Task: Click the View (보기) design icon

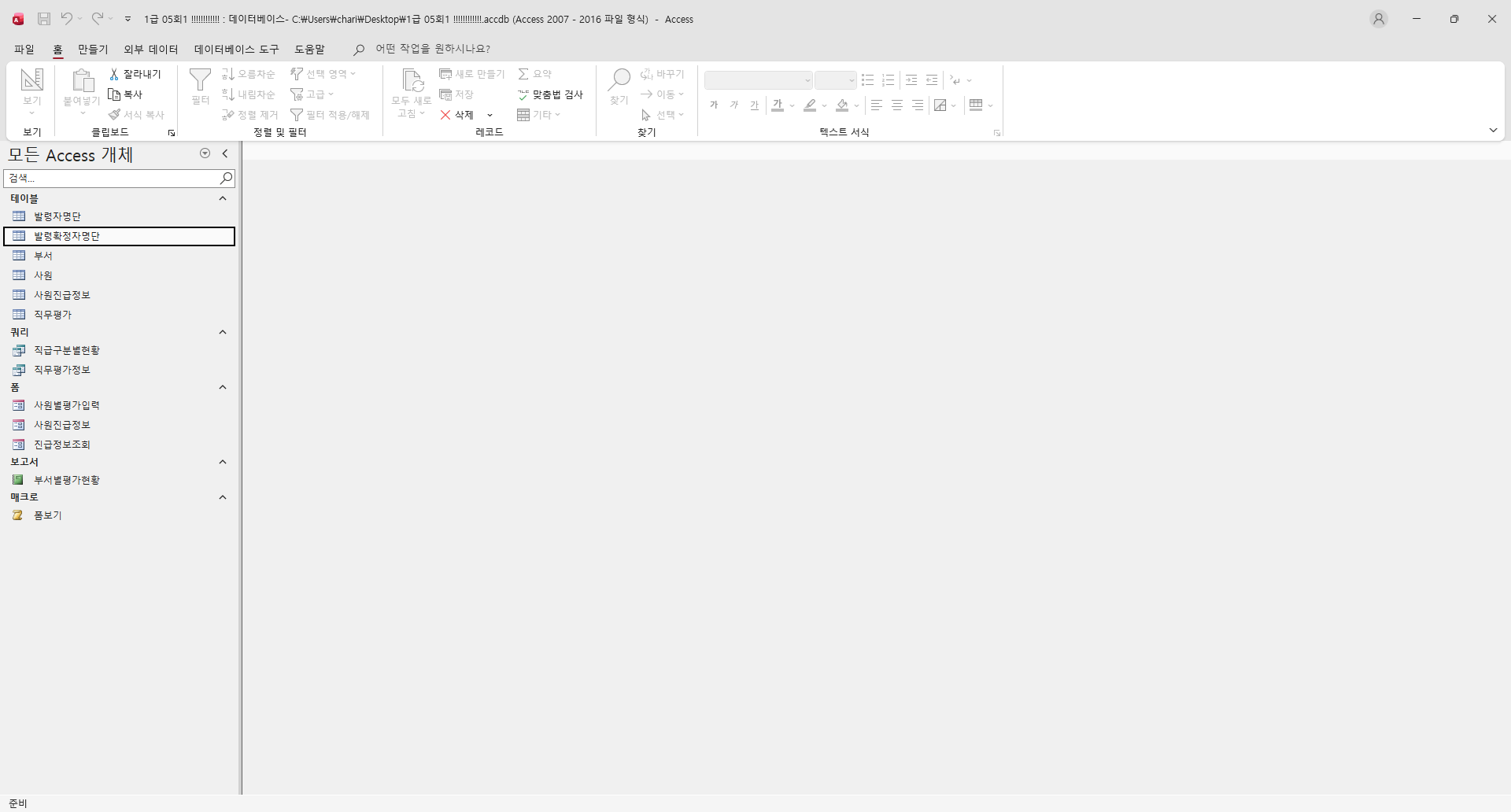Action: (x=31, y=79)
